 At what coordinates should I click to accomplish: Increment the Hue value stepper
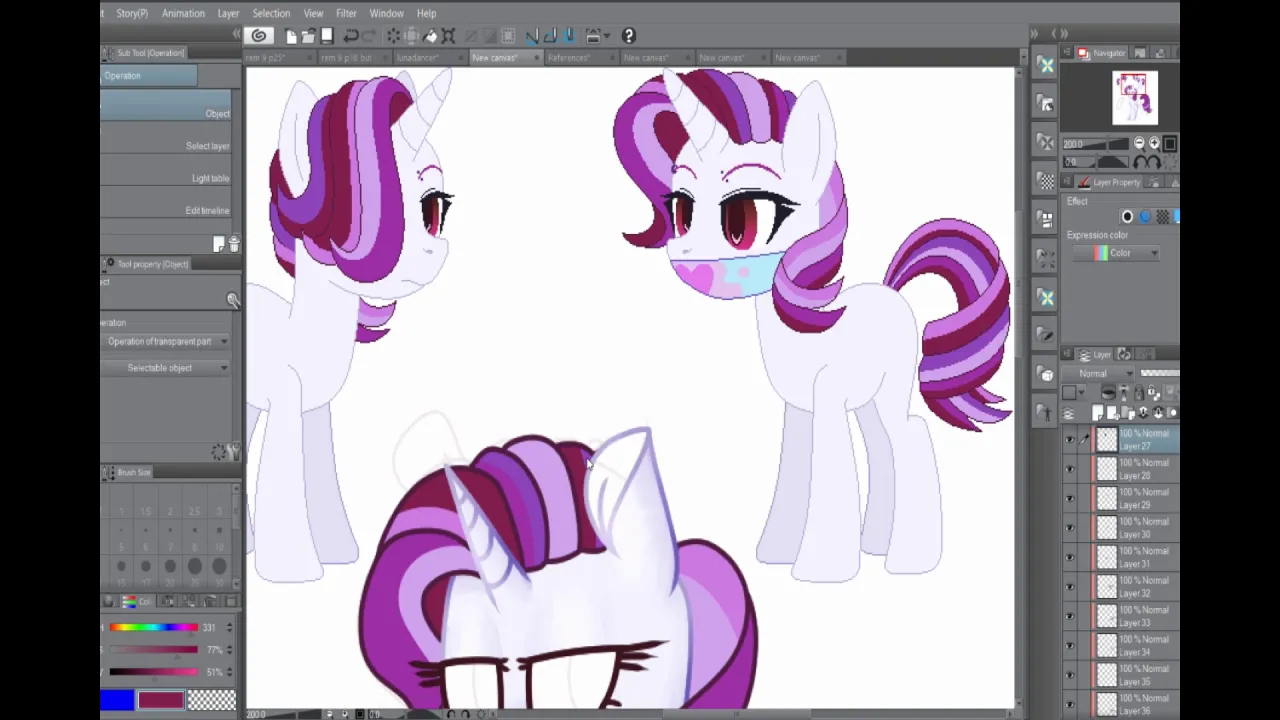pyautogui.click(x=229, y=624)
